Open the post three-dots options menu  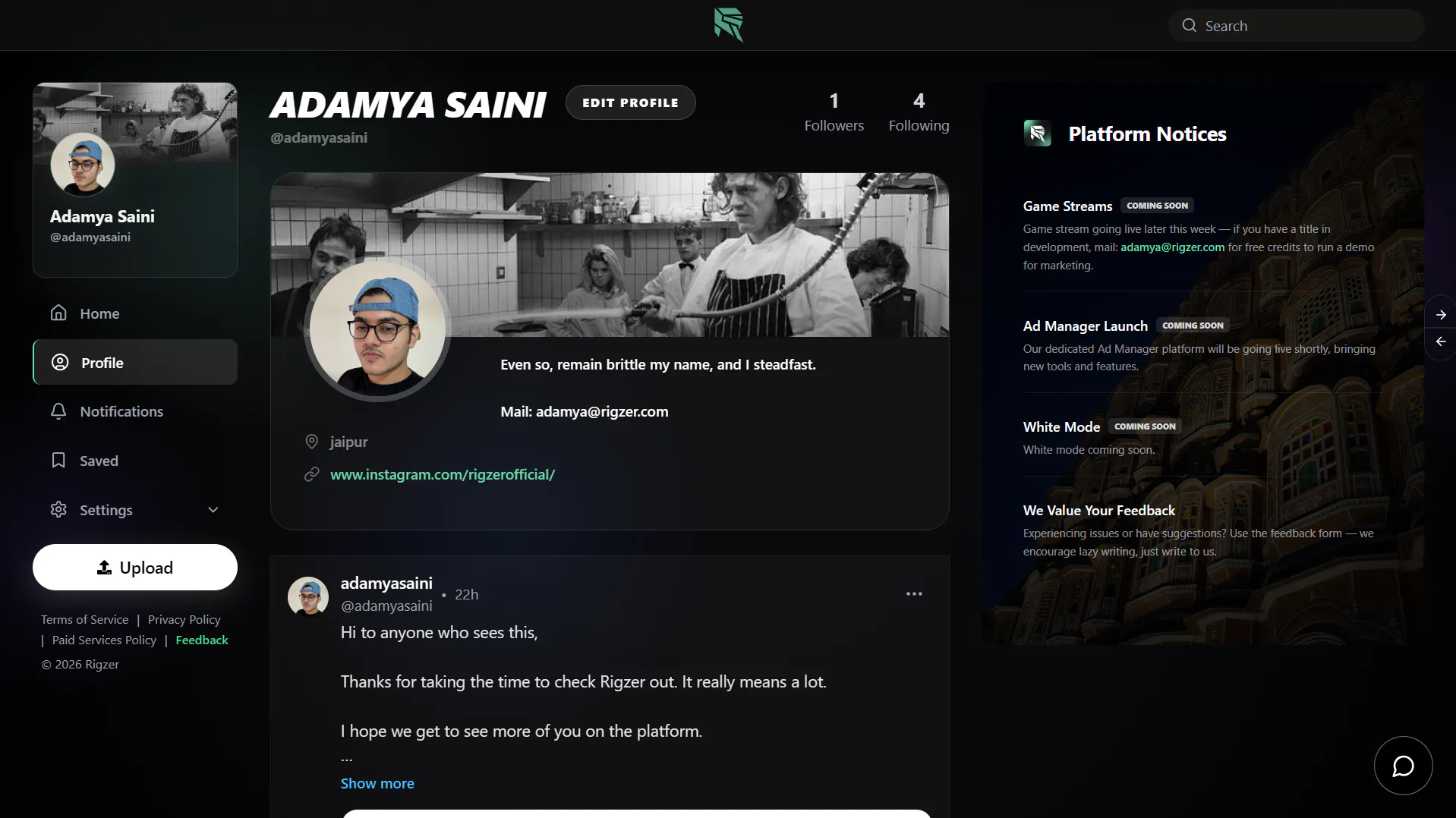point(914,593)
